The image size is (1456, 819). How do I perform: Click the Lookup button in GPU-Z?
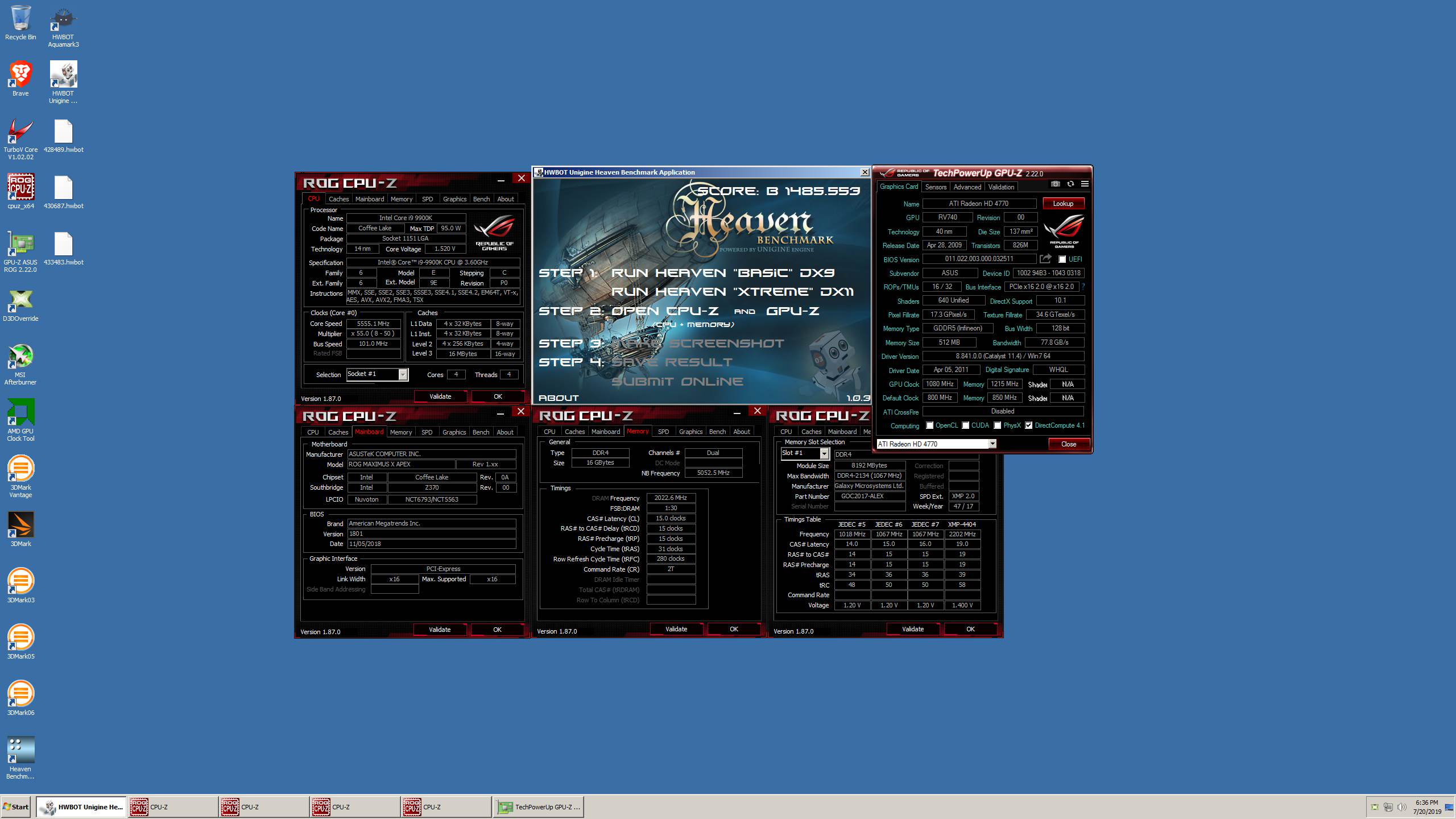(1063, 204)
